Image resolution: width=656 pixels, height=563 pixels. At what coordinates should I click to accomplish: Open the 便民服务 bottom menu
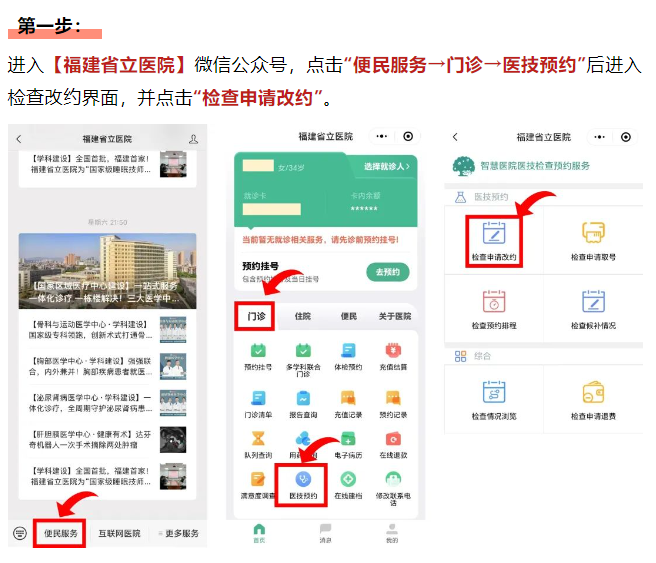coord(60,534)
